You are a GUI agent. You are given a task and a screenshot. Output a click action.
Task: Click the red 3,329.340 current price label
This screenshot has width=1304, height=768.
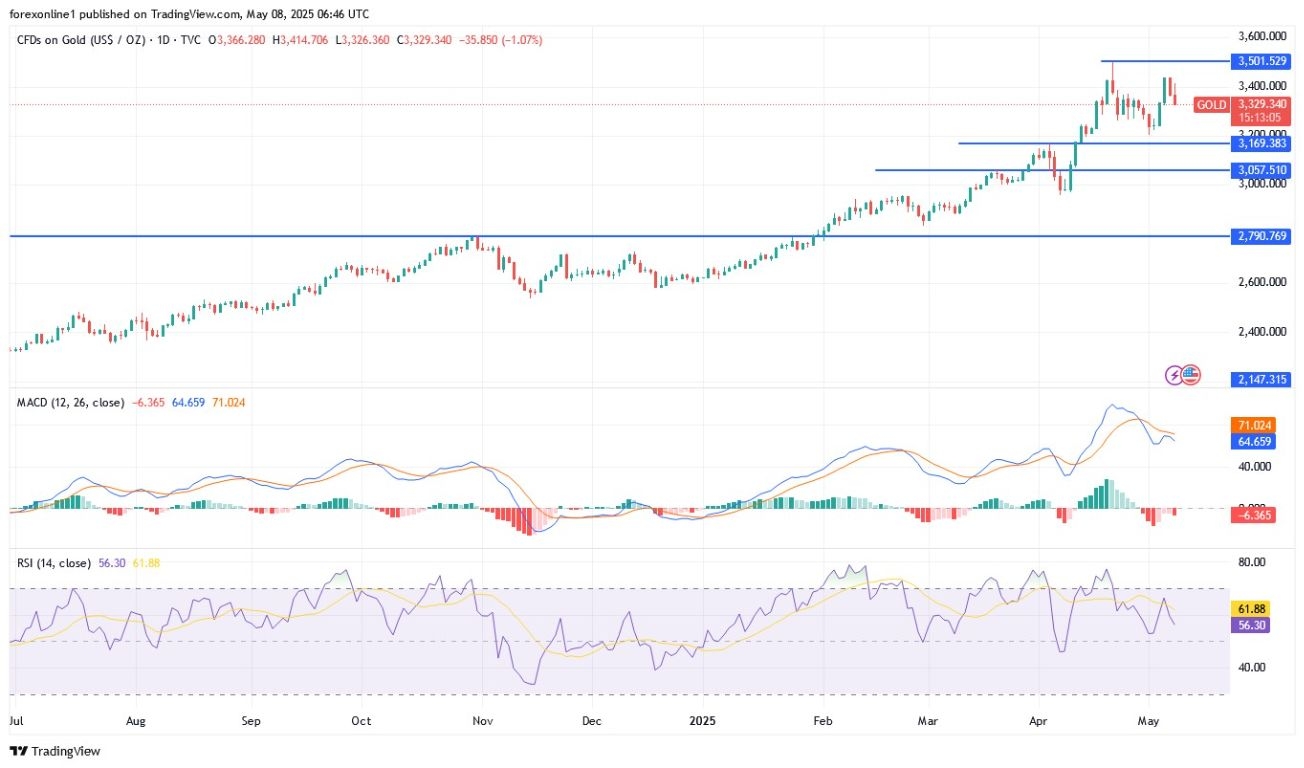click(x=1261, y=103)
